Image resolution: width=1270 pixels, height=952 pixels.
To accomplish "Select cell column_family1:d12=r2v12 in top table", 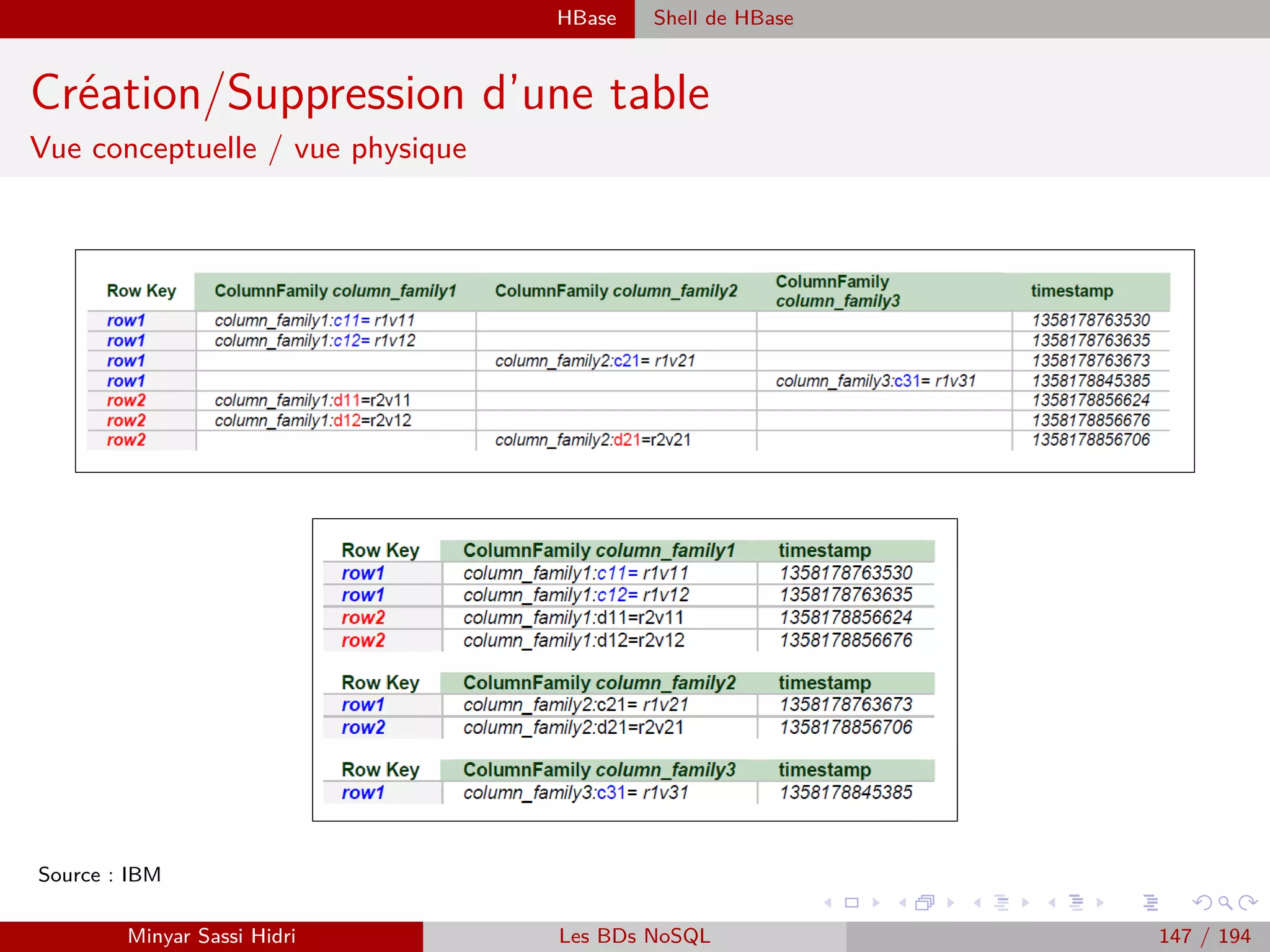I will [313, 420].
